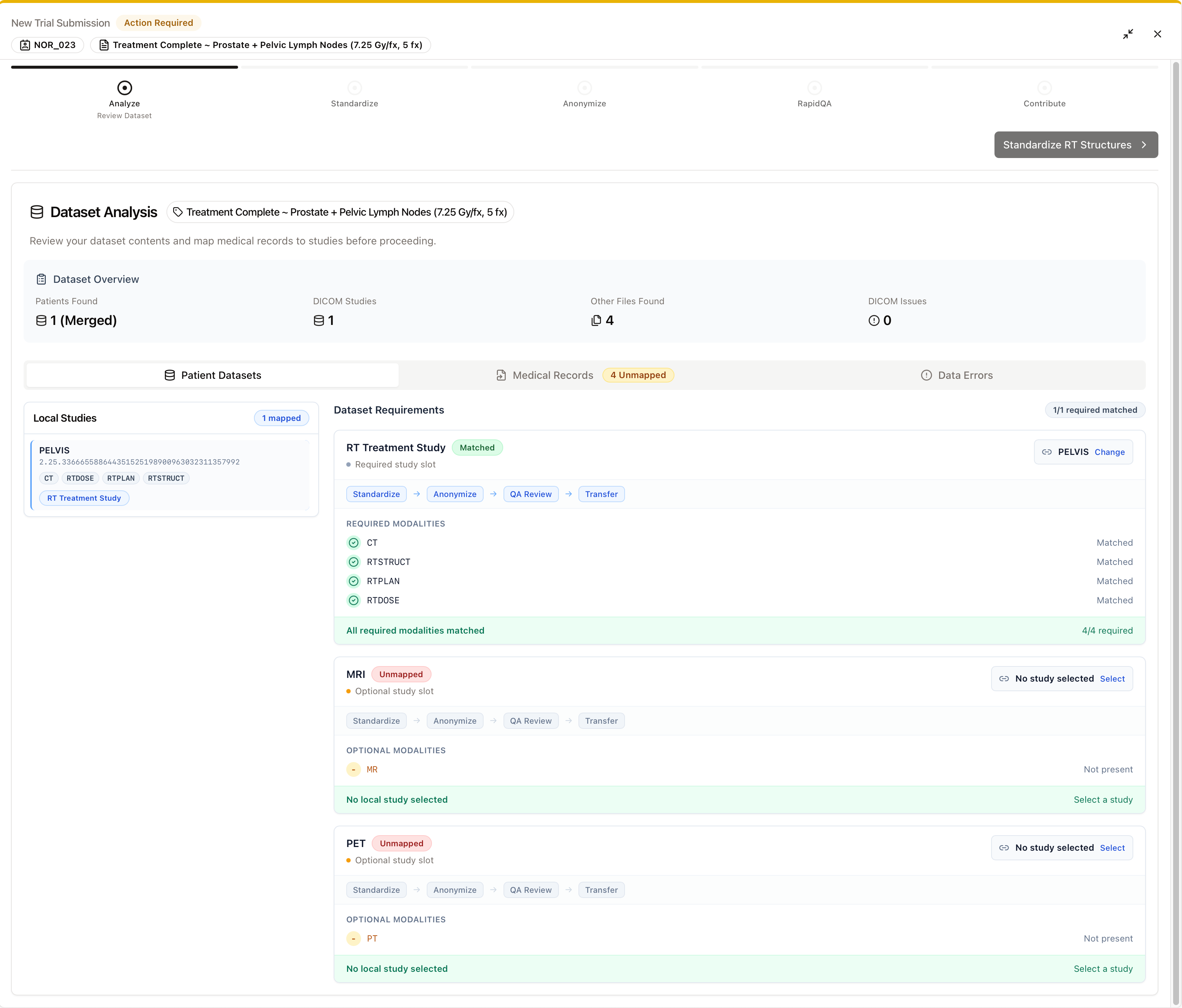Click the RapidQA step circle icon
The image size is (1182, 1008).
(814, 88)
